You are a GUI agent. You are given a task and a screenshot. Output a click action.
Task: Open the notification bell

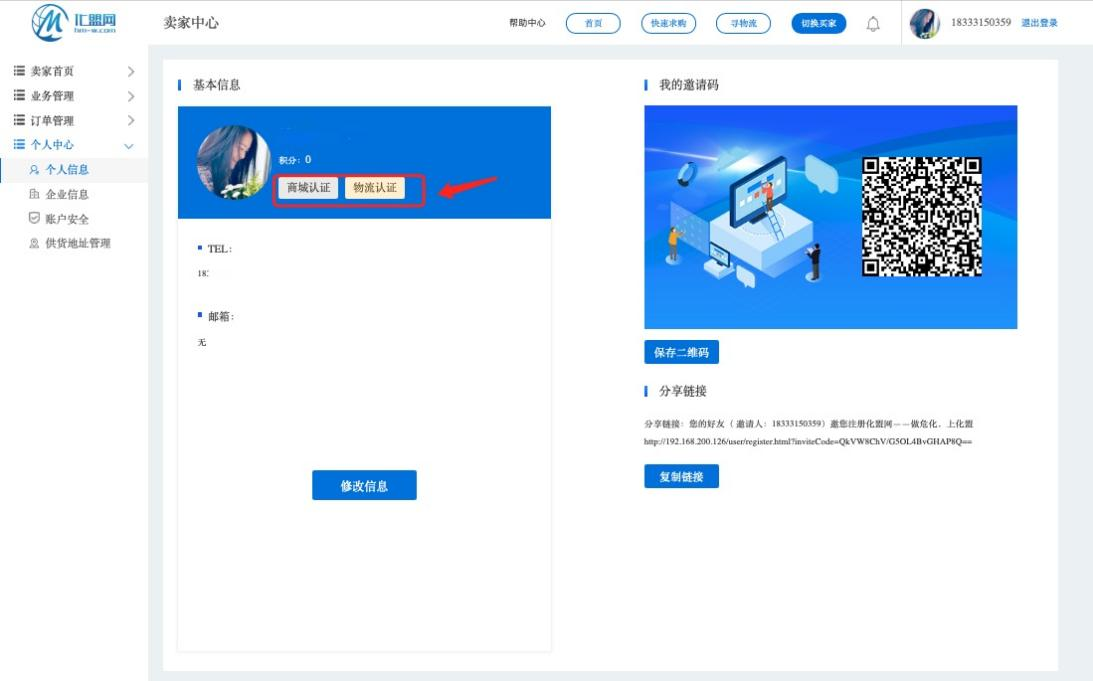pyautogui.click(x=873, y=24)
